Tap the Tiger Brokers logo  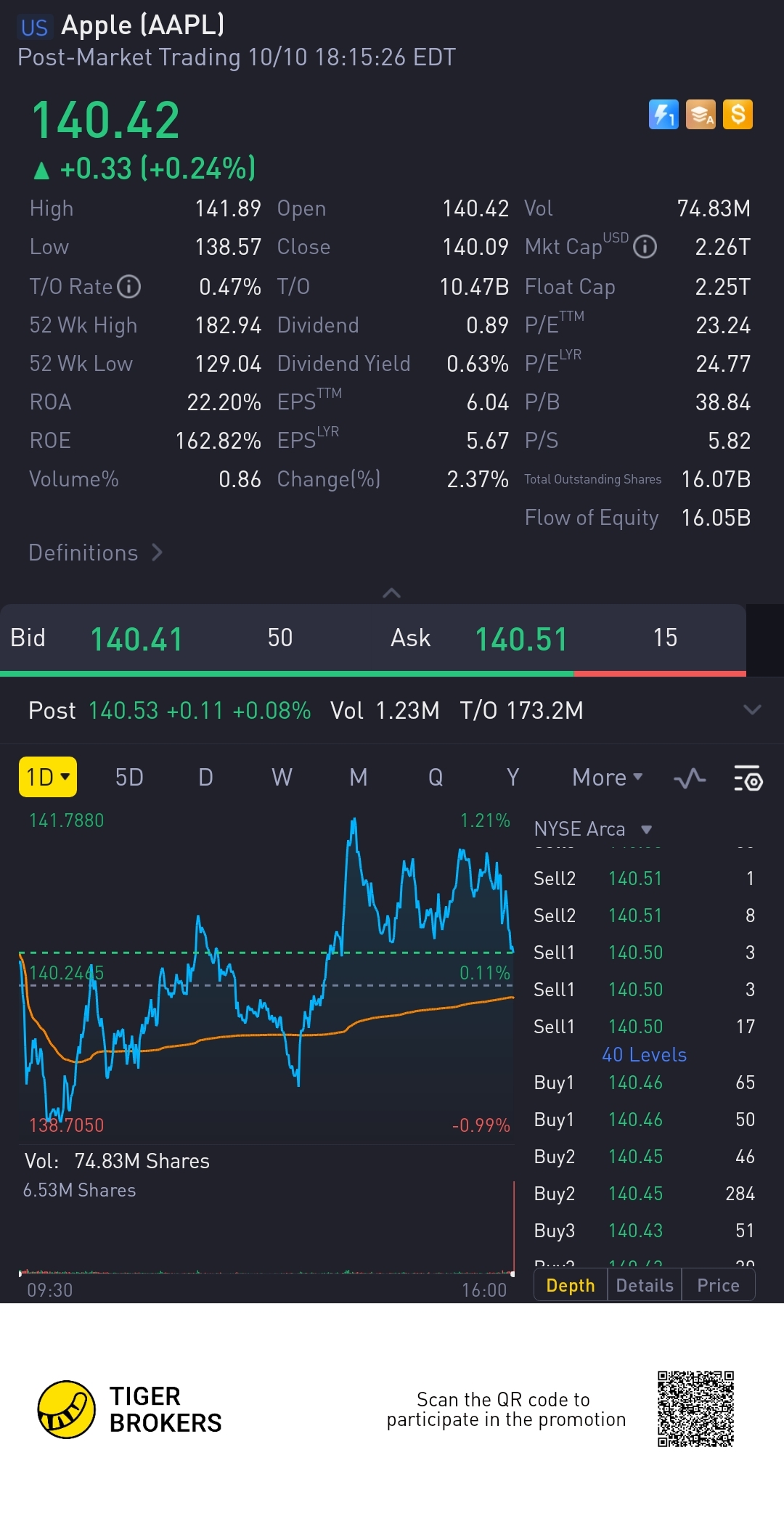67,1409
